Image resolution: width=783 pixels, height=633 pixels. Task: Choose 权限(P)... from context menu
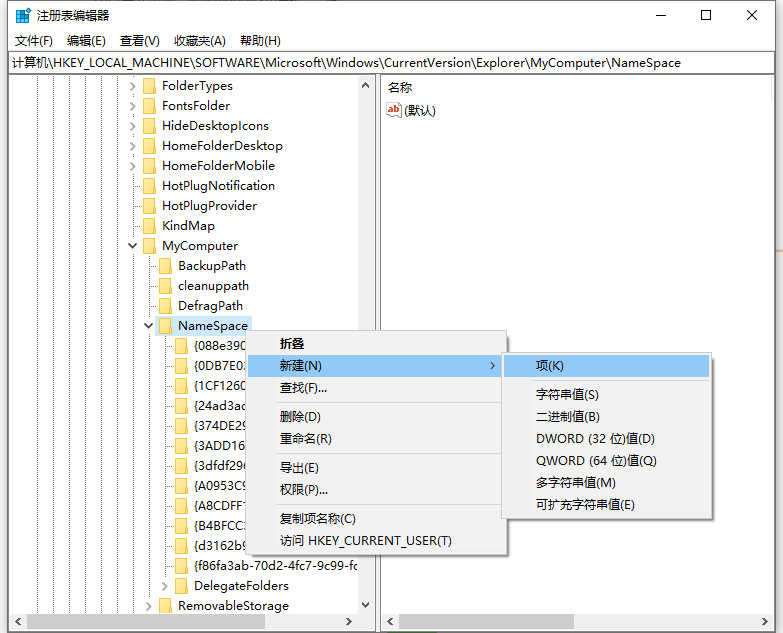coord(304,490)
